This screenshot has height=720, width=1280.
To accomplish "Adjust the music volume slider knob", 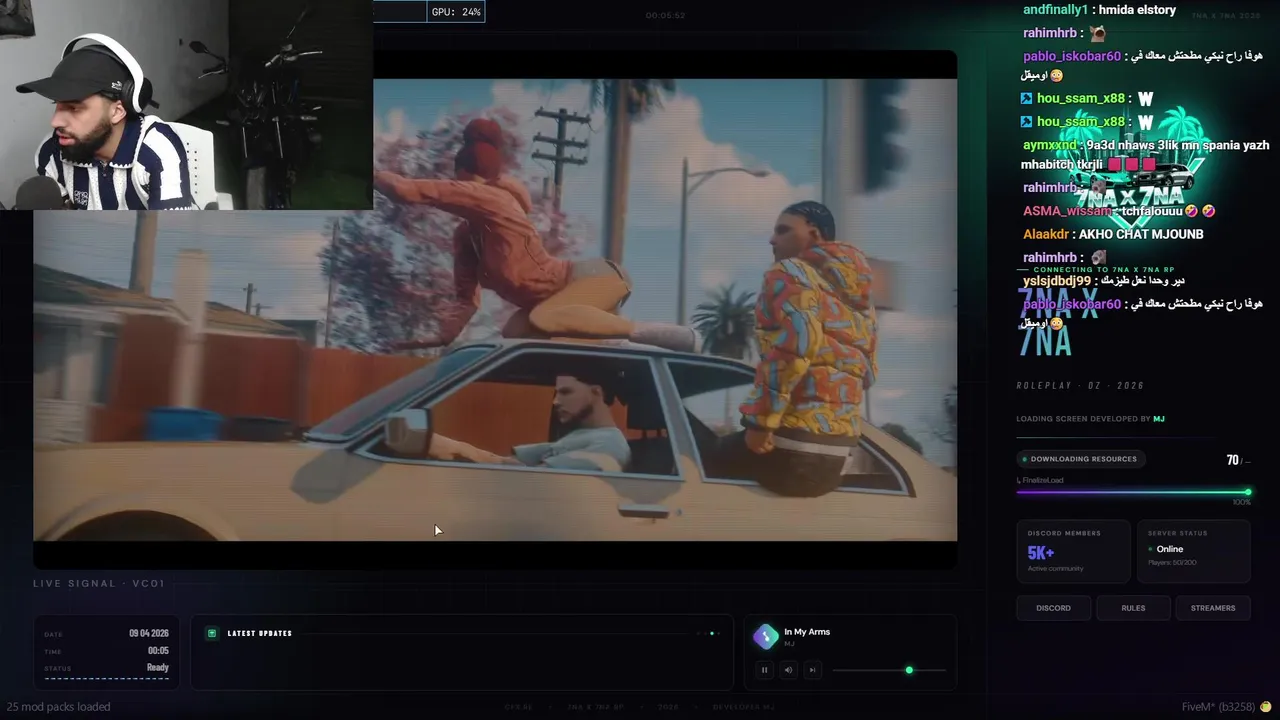I will coord(909,670).
